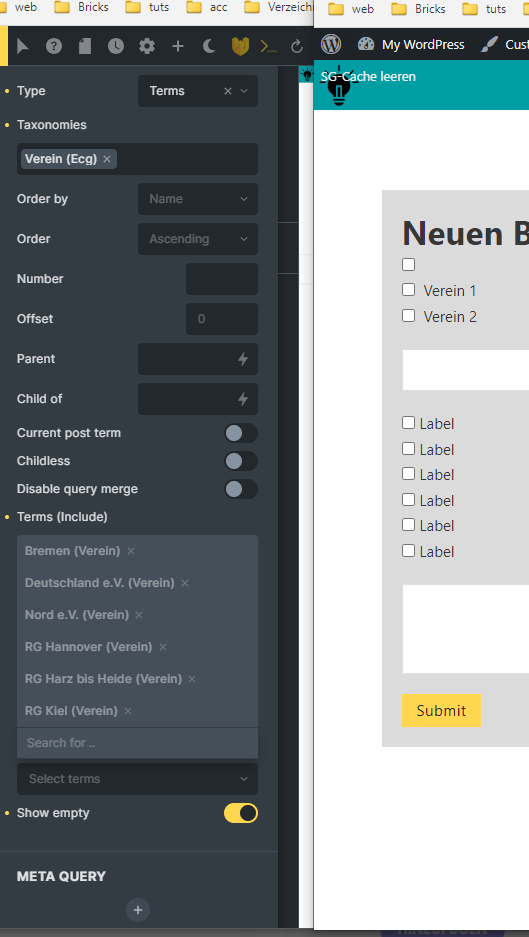Enable the Disable query merge toggle
Image resolution: width=529 pixels, height=937 pixels.
point(241,489)
